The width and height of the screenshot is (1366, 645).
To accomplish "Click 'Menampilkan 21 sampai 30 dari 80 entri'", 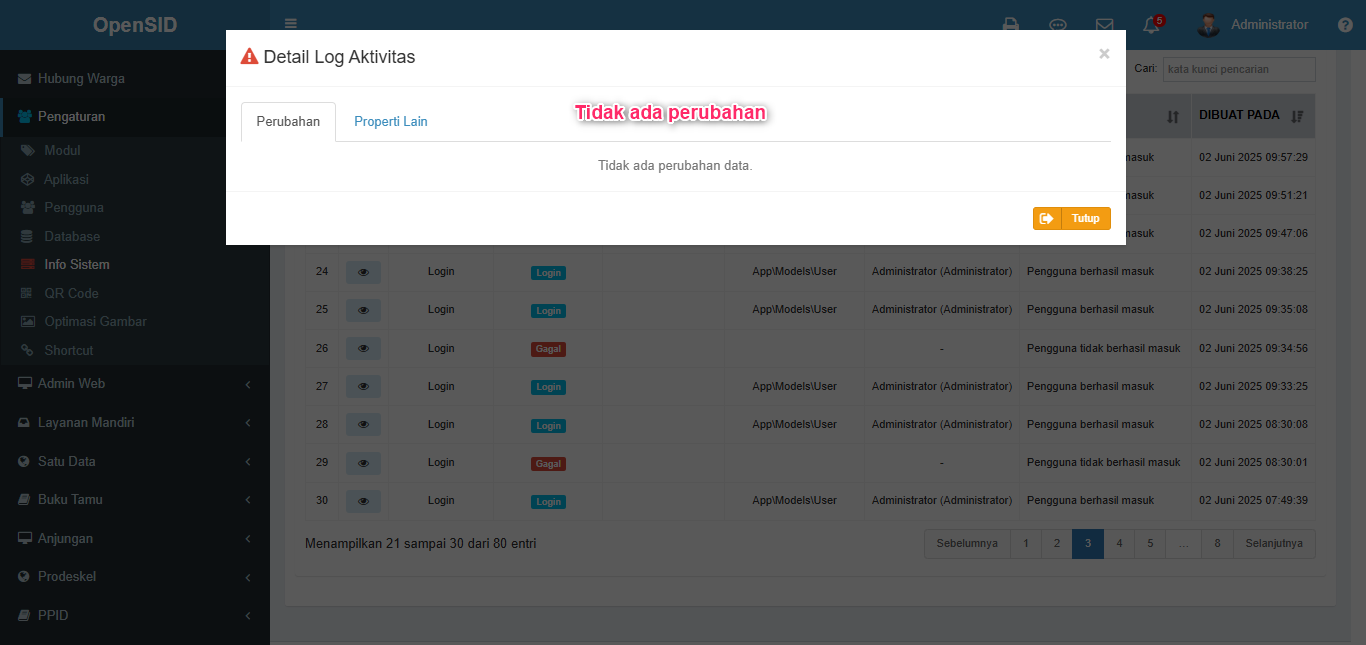I will coord(421,543).
